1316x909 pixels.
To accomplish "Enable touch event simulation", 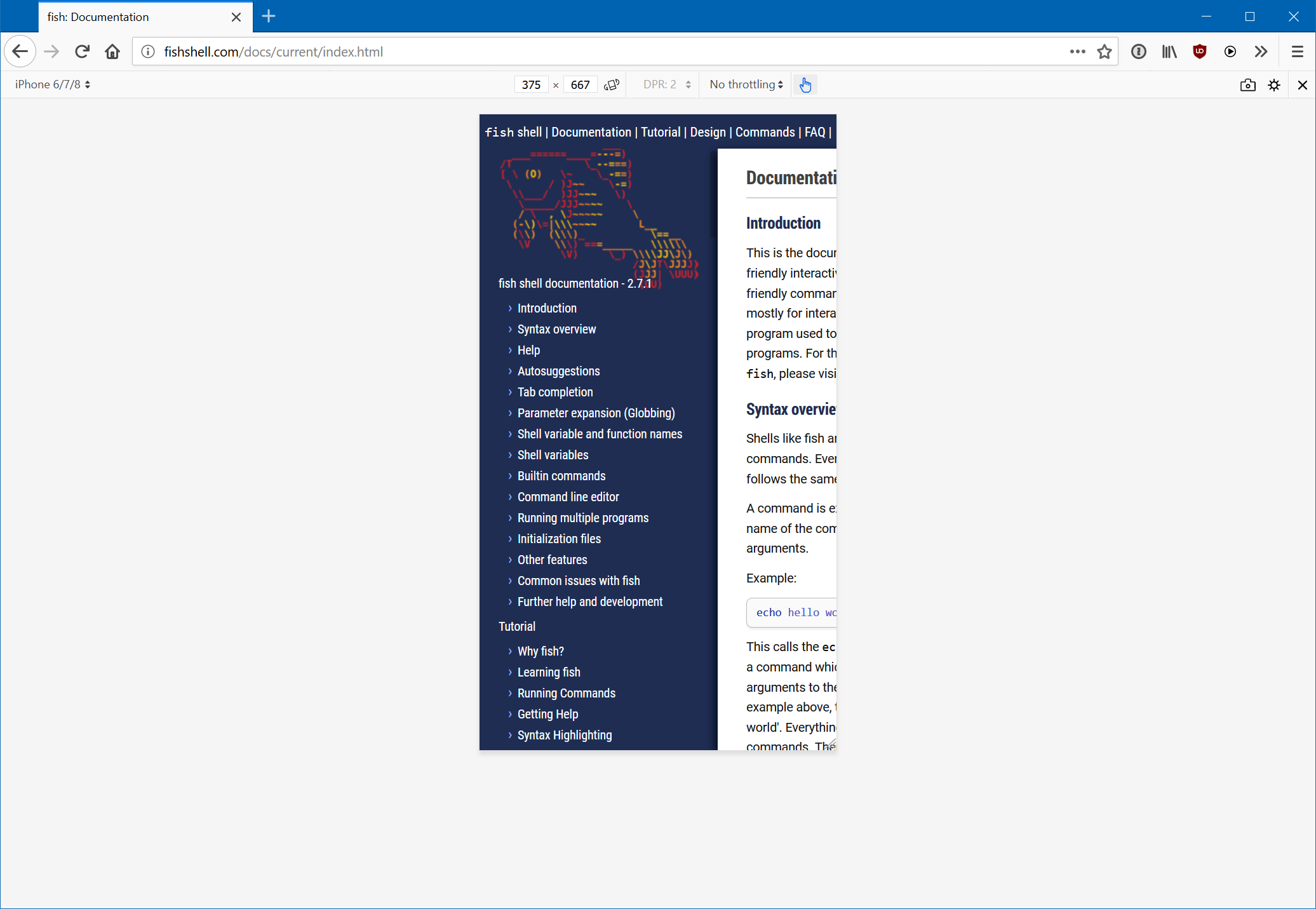I will (x=805, y=84).
